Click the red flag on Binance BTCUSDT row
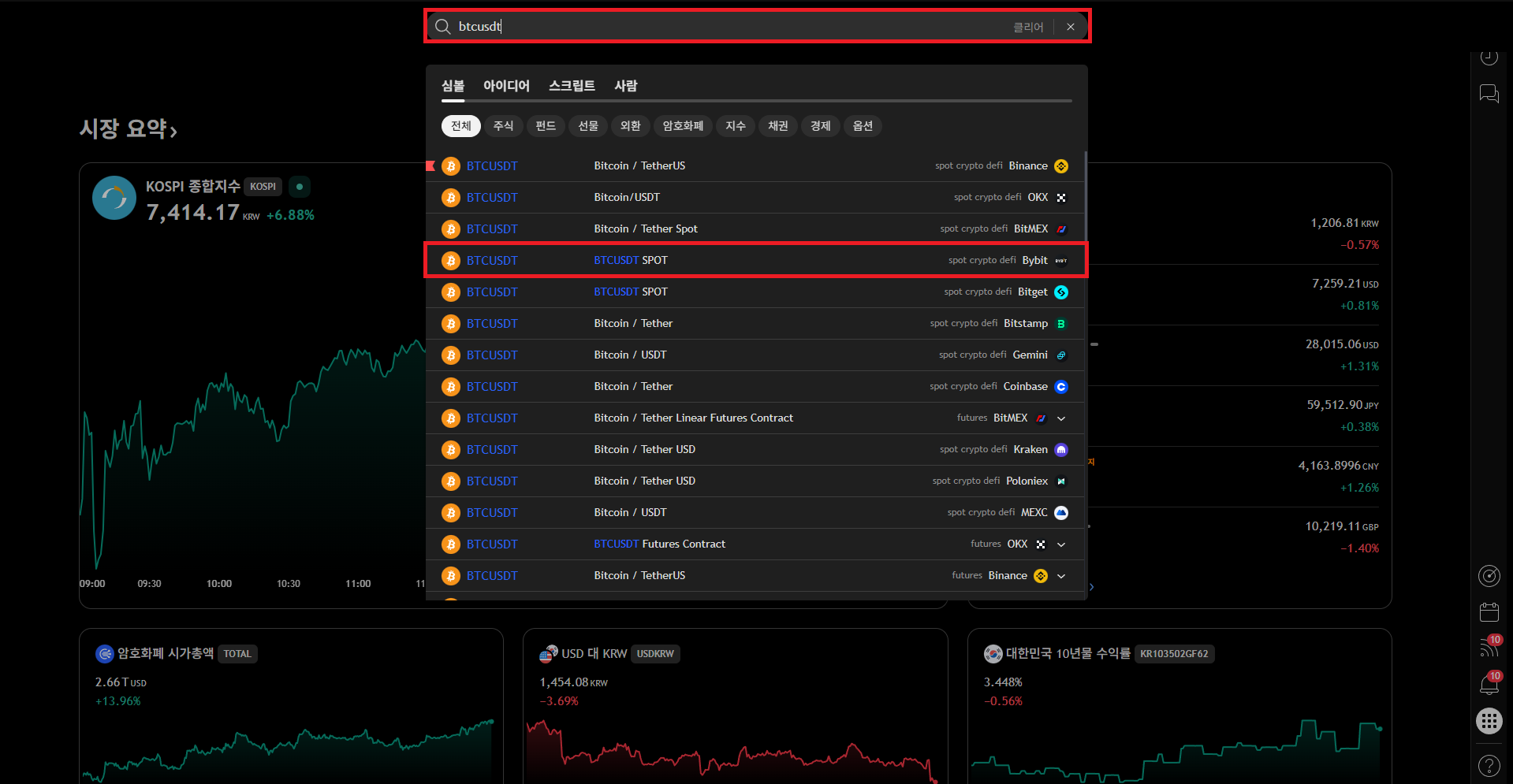The height and width of the screenshot is (784, 1513). click(430, 165)
